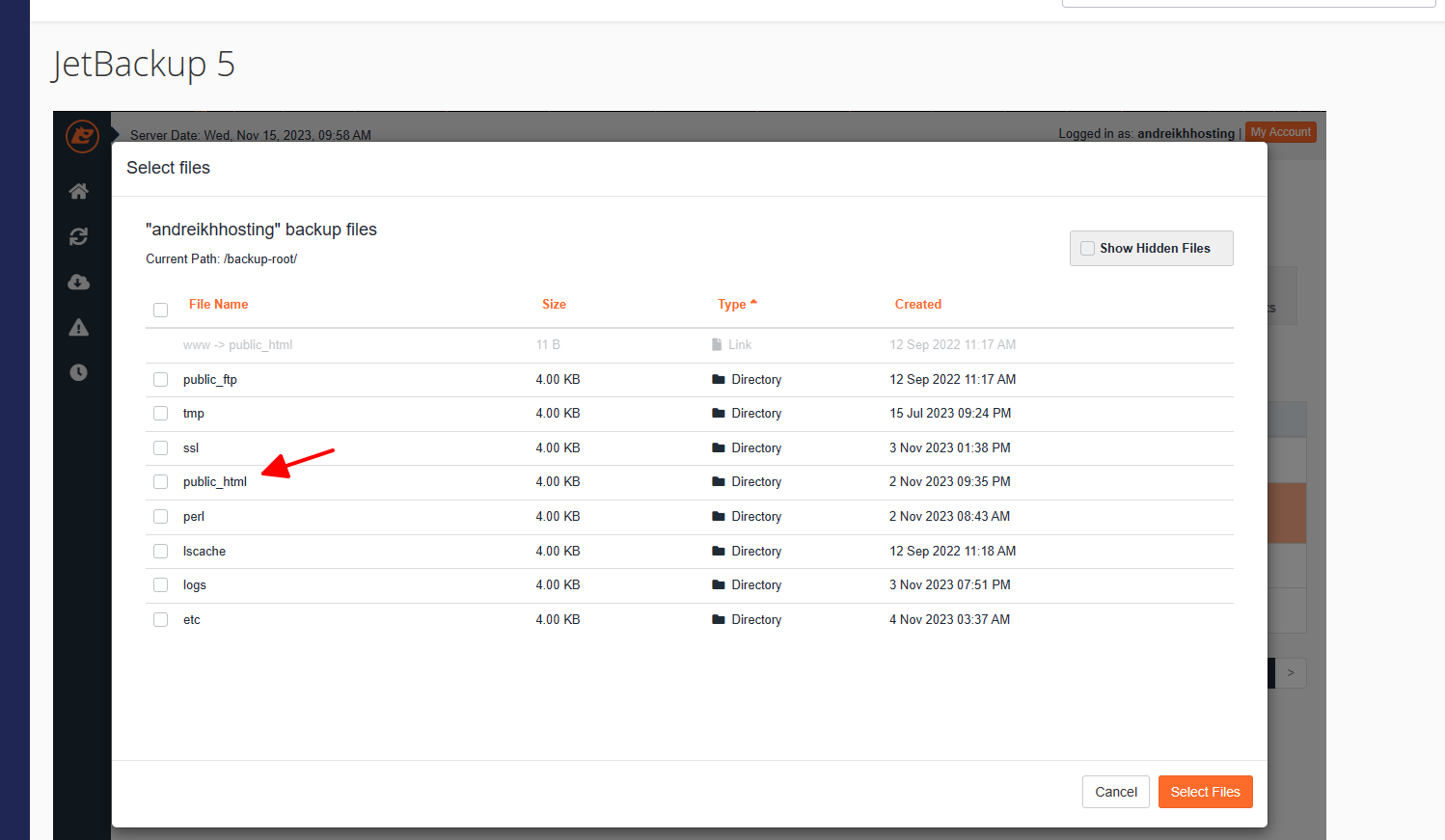Check the logs checkbox
Image resolution: width=1445 pixels, height=840 pixels.
(161, 584)
